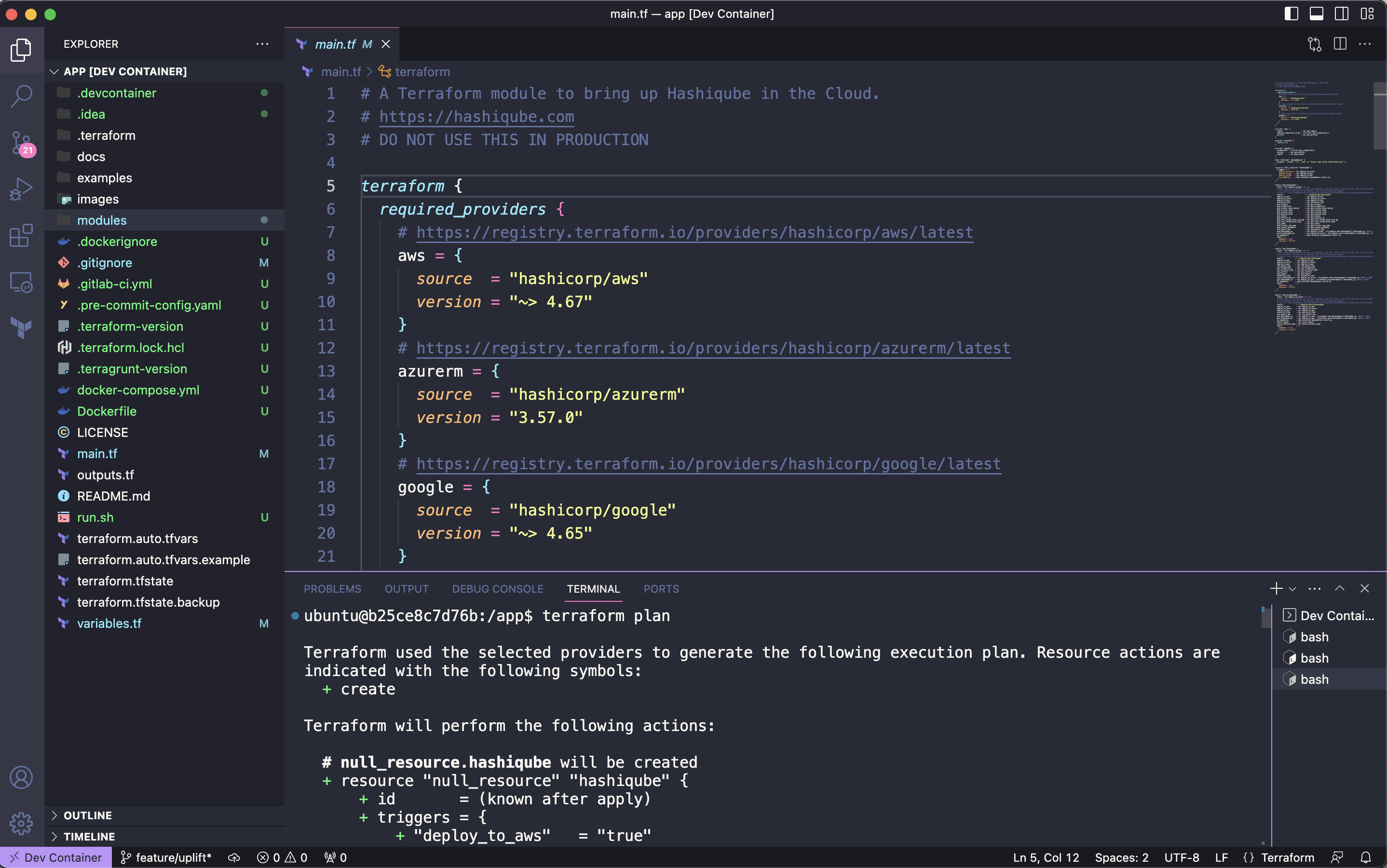Expand the docs folder

click(x=164, y=157)
